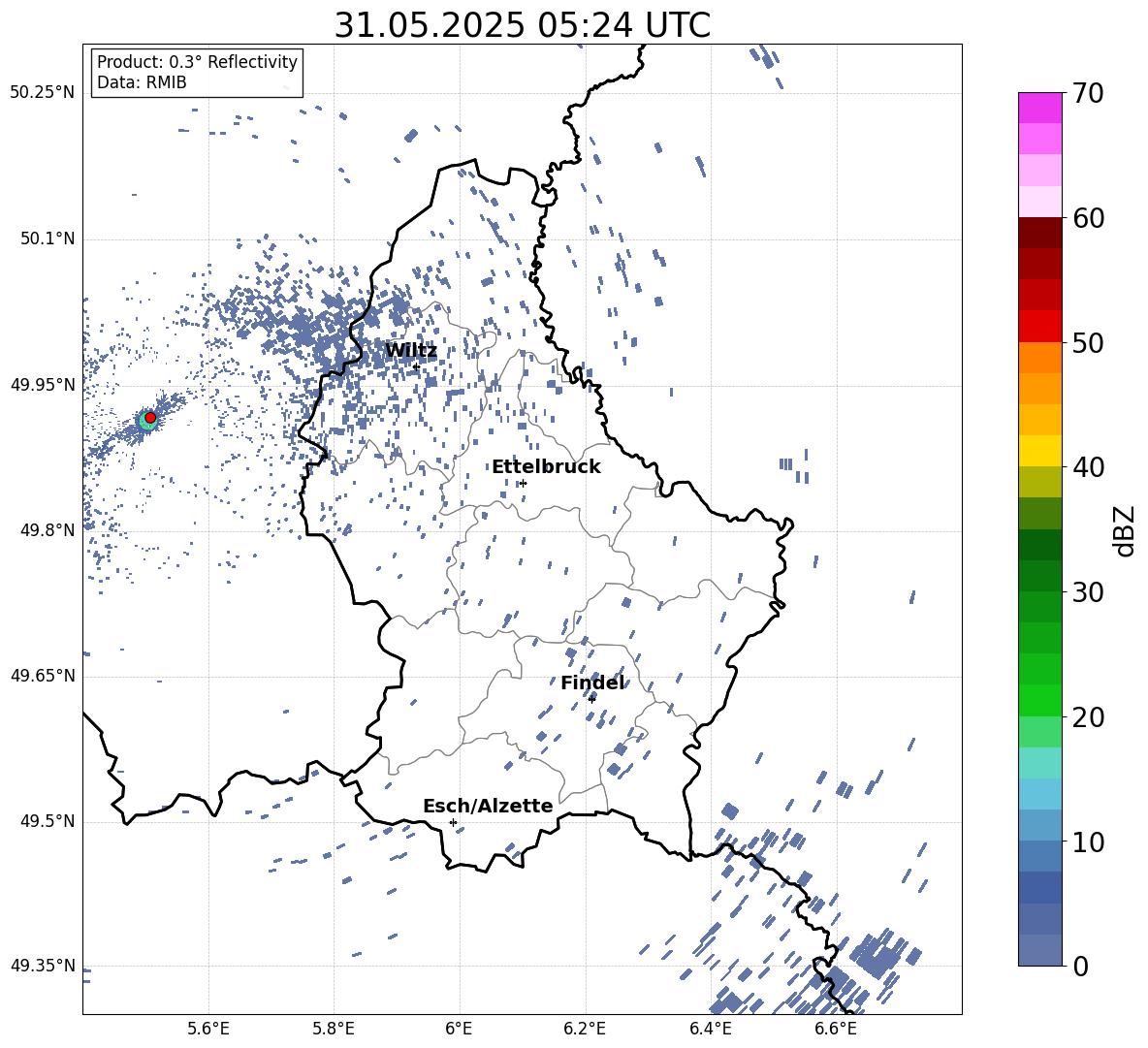Click the Wiltz station cross marker
The image size is (1148, 1048).
tap(416, 366)
